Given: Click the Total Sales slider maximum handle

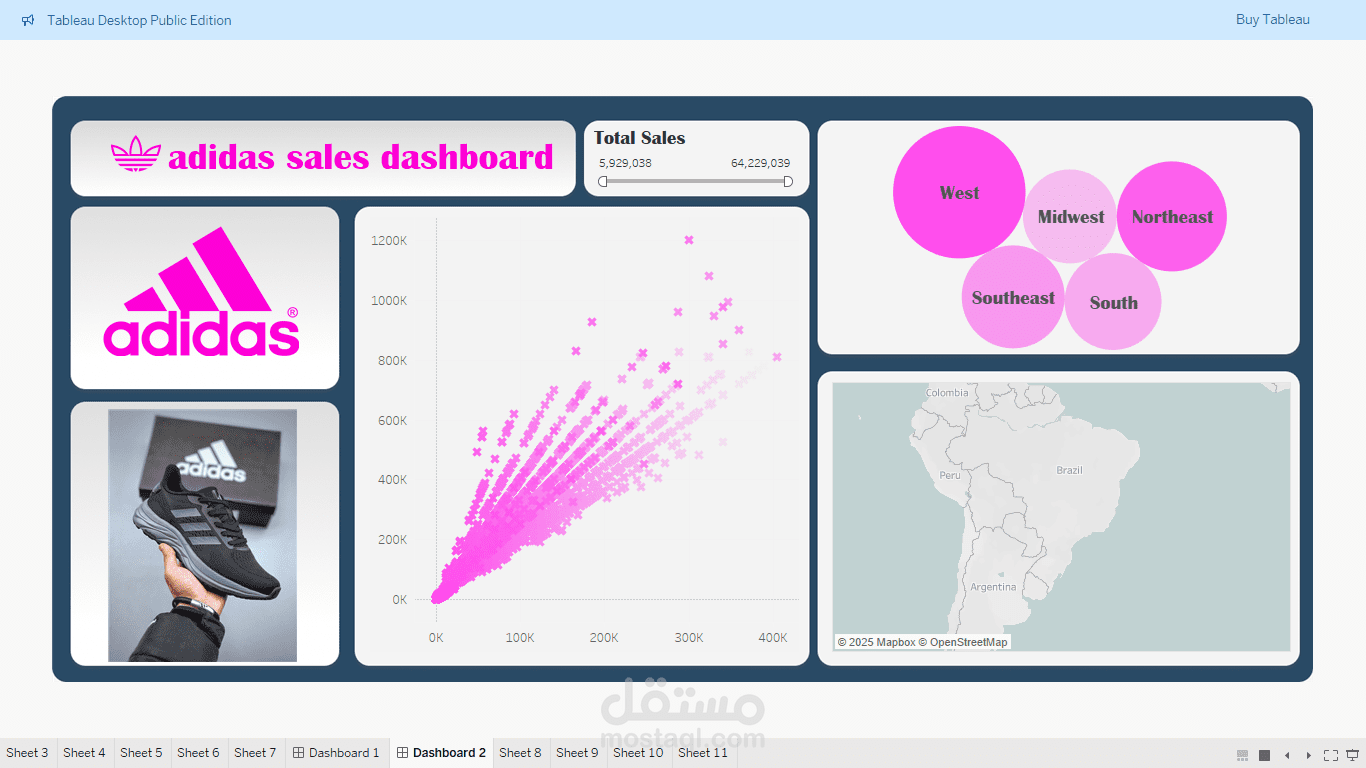Looking at the screenshot, I should pyautogui.click(x=788, y=181).
